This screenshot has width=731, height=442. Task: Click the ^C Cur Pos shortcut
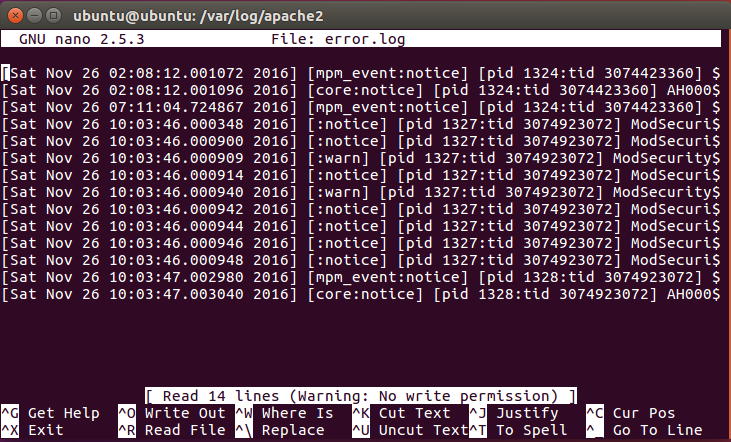pos(631,413)
